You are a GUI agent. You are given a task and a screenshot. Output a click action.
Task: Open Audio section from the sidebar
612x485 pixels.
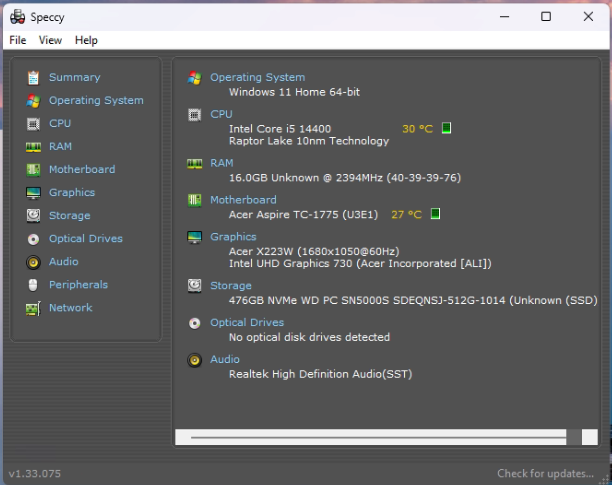click(64, 261)
